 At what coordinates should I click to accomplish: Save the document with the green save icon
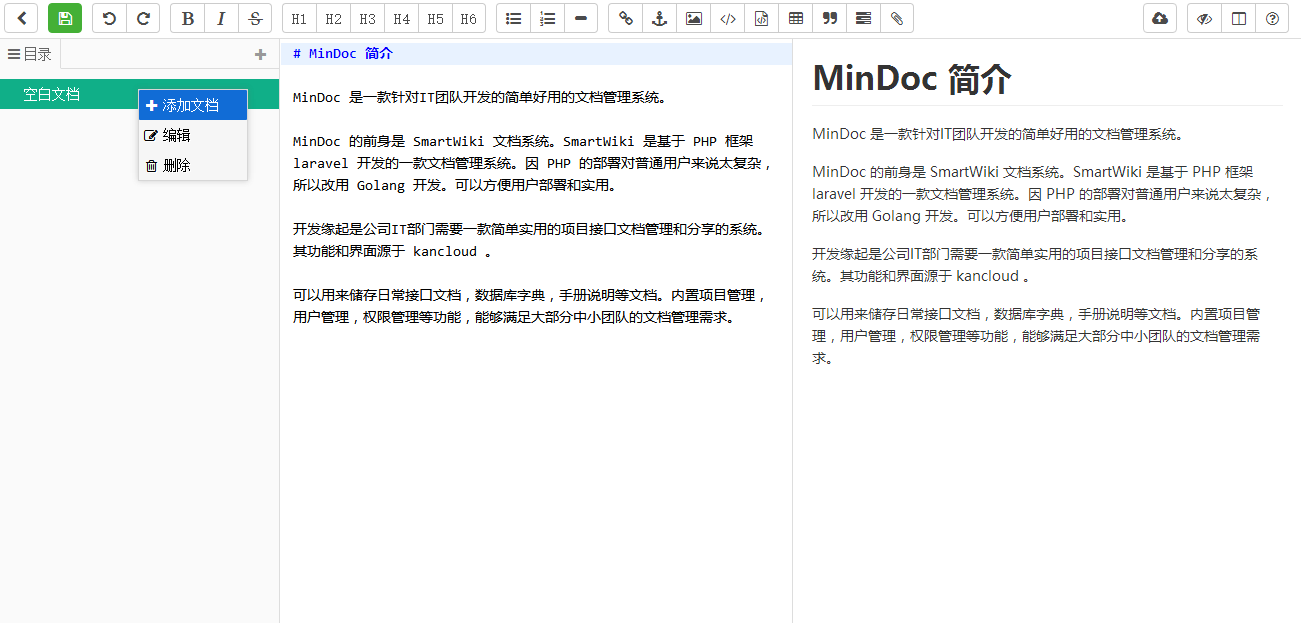coord(65,18)
